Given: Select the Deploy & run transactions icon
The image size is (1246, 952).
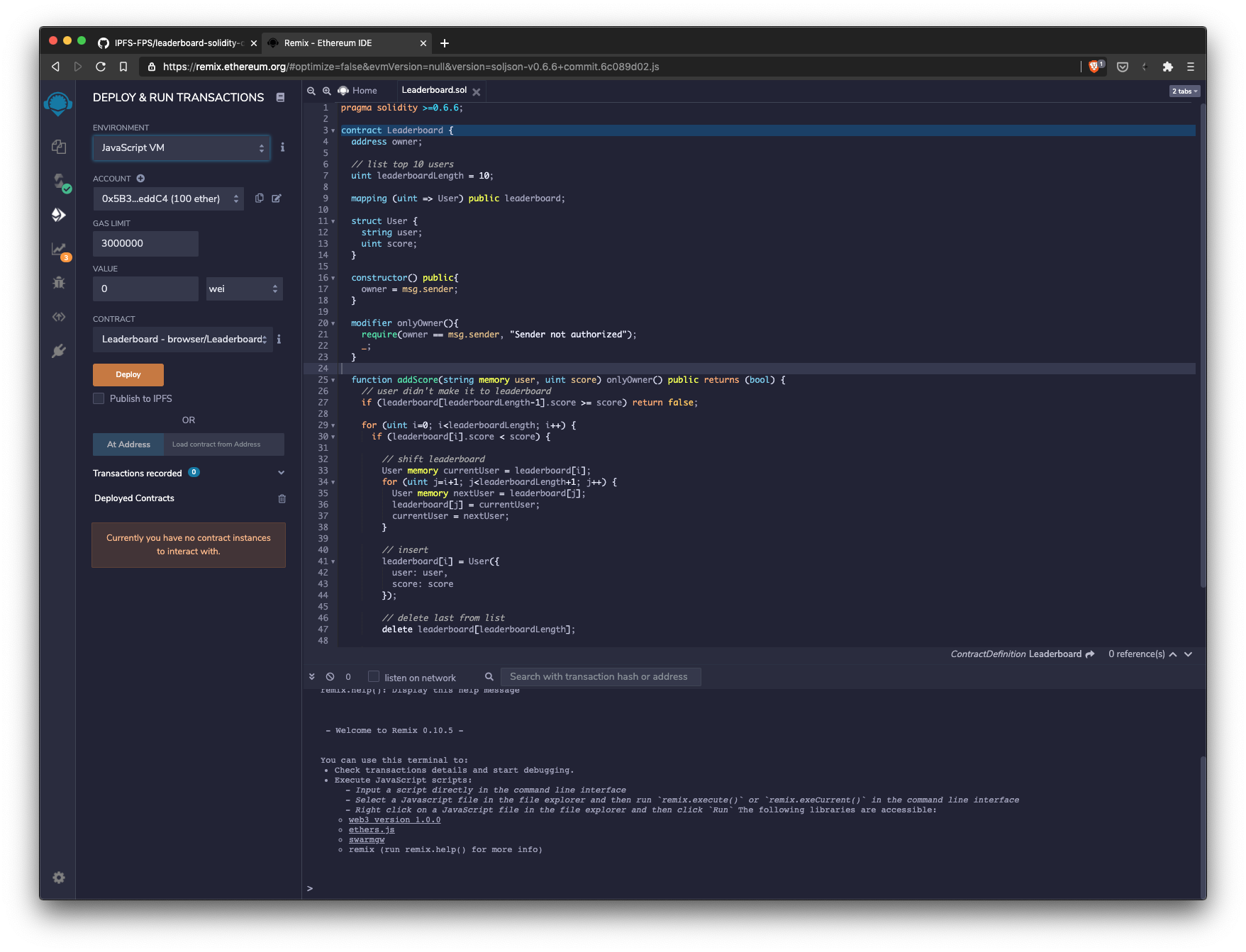Looking at the screenshot, I should 59,215.
